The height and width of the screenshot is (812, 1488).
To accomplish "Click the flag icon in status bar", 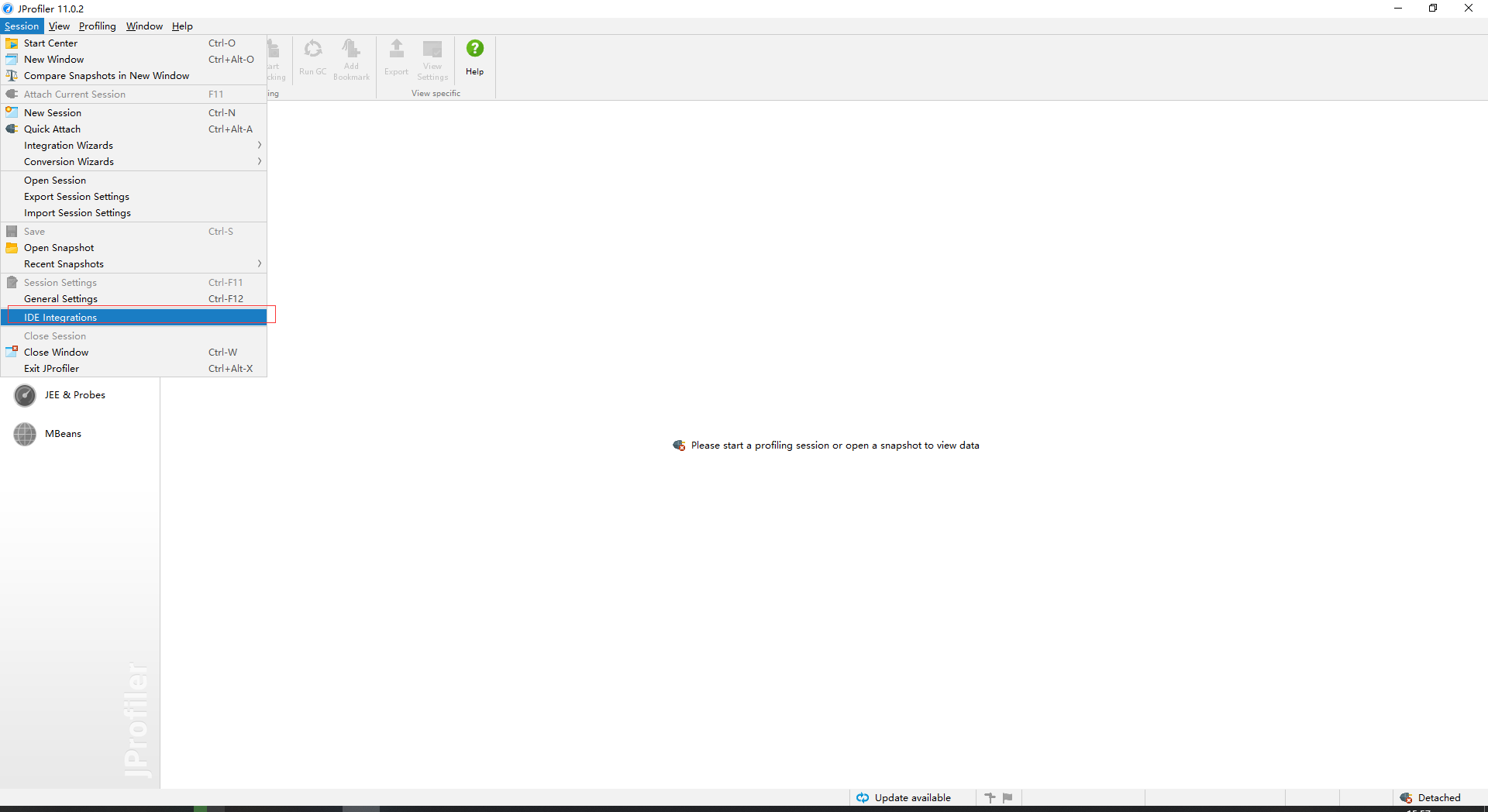I will [x=1007, y=797].
